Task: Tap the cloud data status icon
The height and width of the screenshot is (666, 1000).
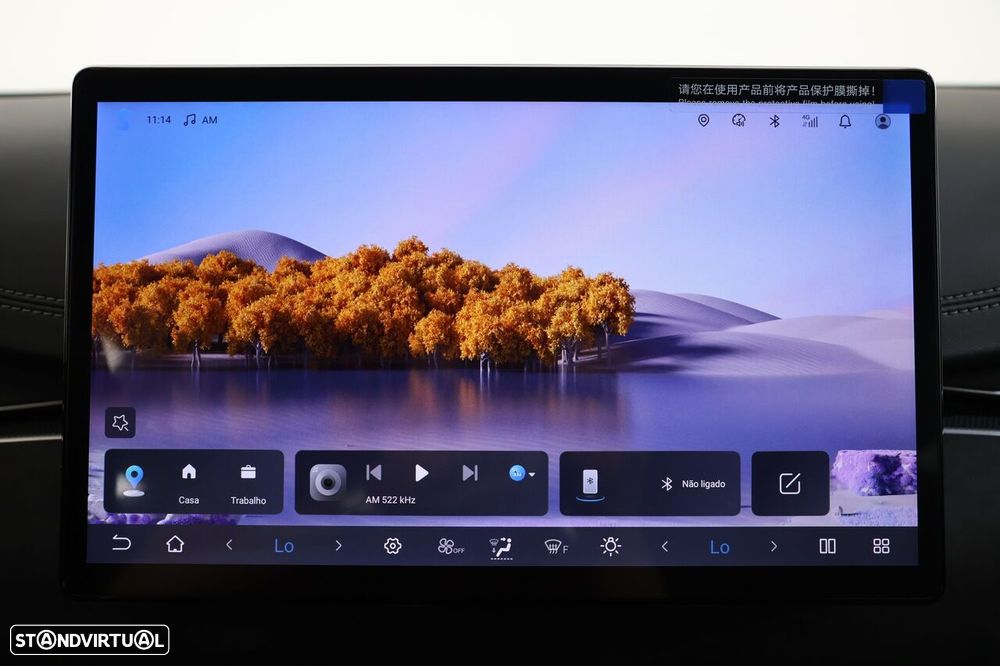Action: click(739, 121)
